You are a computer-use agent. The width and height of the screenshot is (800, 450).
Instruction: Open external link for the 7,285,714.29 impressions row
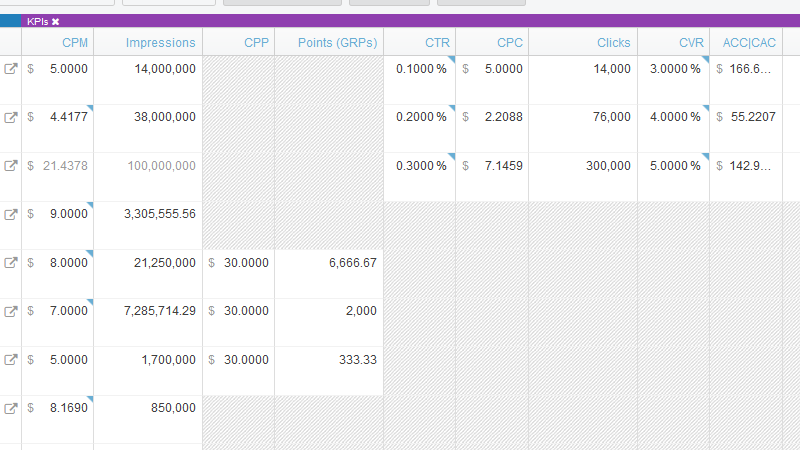(11, 311)
